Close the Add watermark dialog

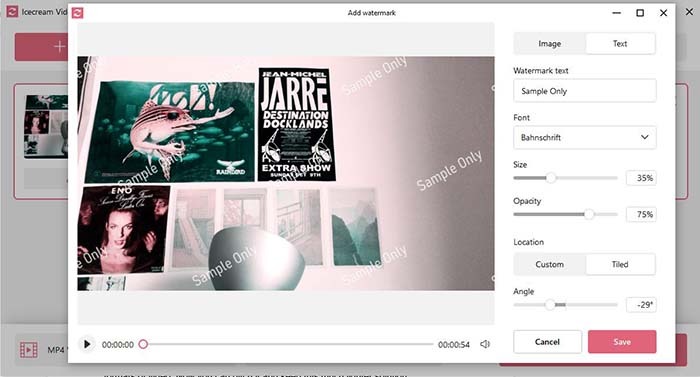click(x=664, y=13)
